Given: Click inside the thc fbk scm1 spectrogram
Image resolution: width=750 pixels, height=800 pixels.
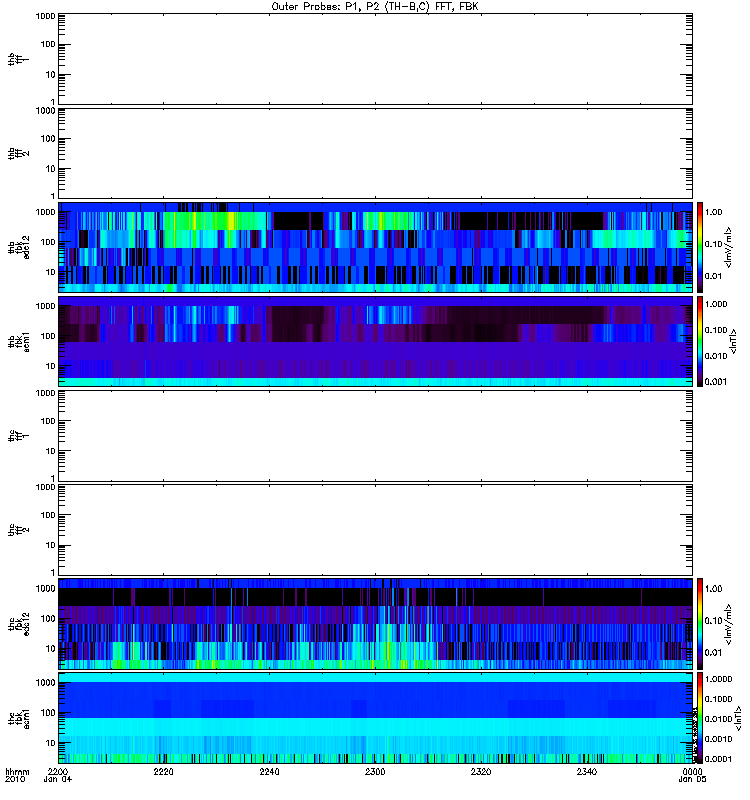Looking at the screenshot, I should (x=376, y=718).
